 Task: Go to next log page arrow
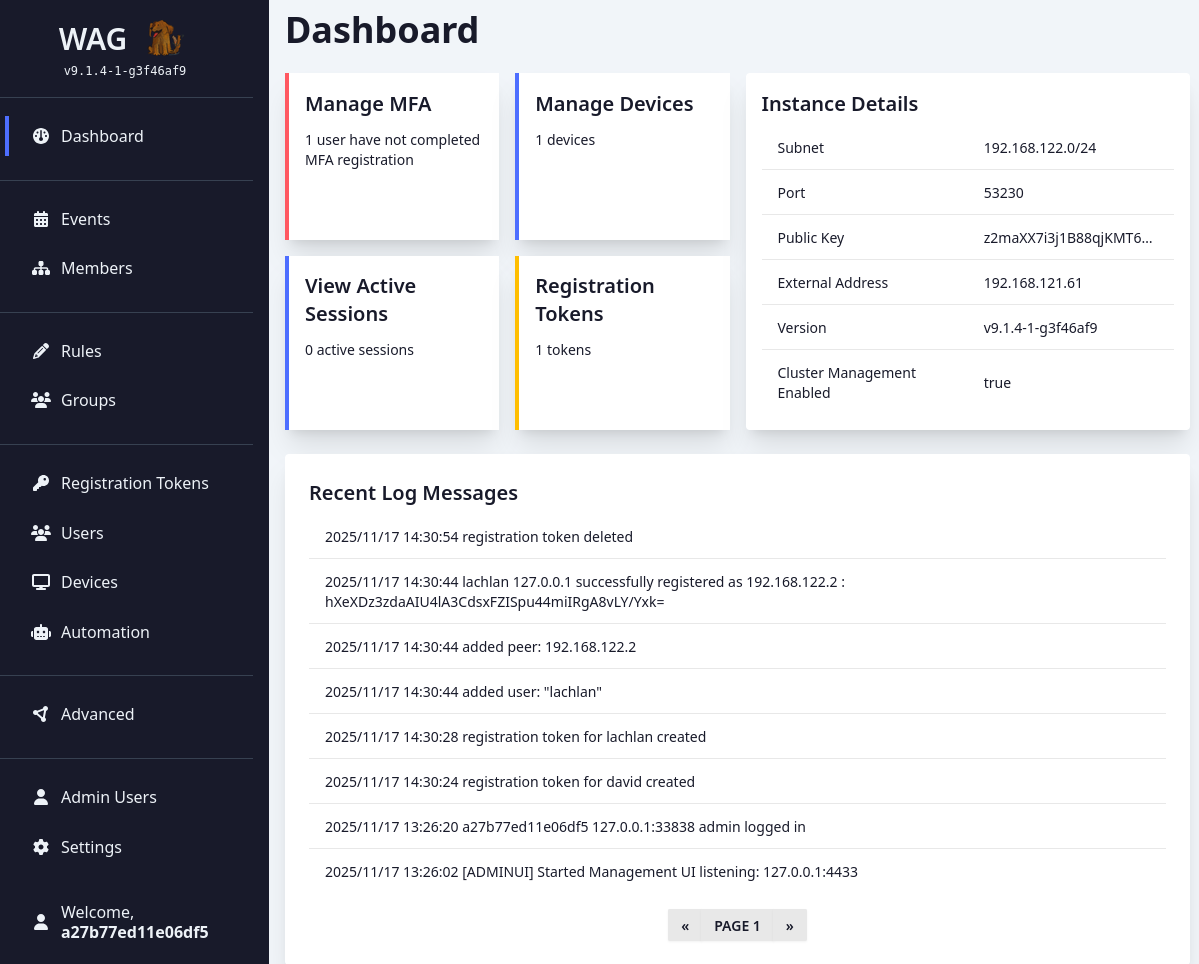point(789,926)
